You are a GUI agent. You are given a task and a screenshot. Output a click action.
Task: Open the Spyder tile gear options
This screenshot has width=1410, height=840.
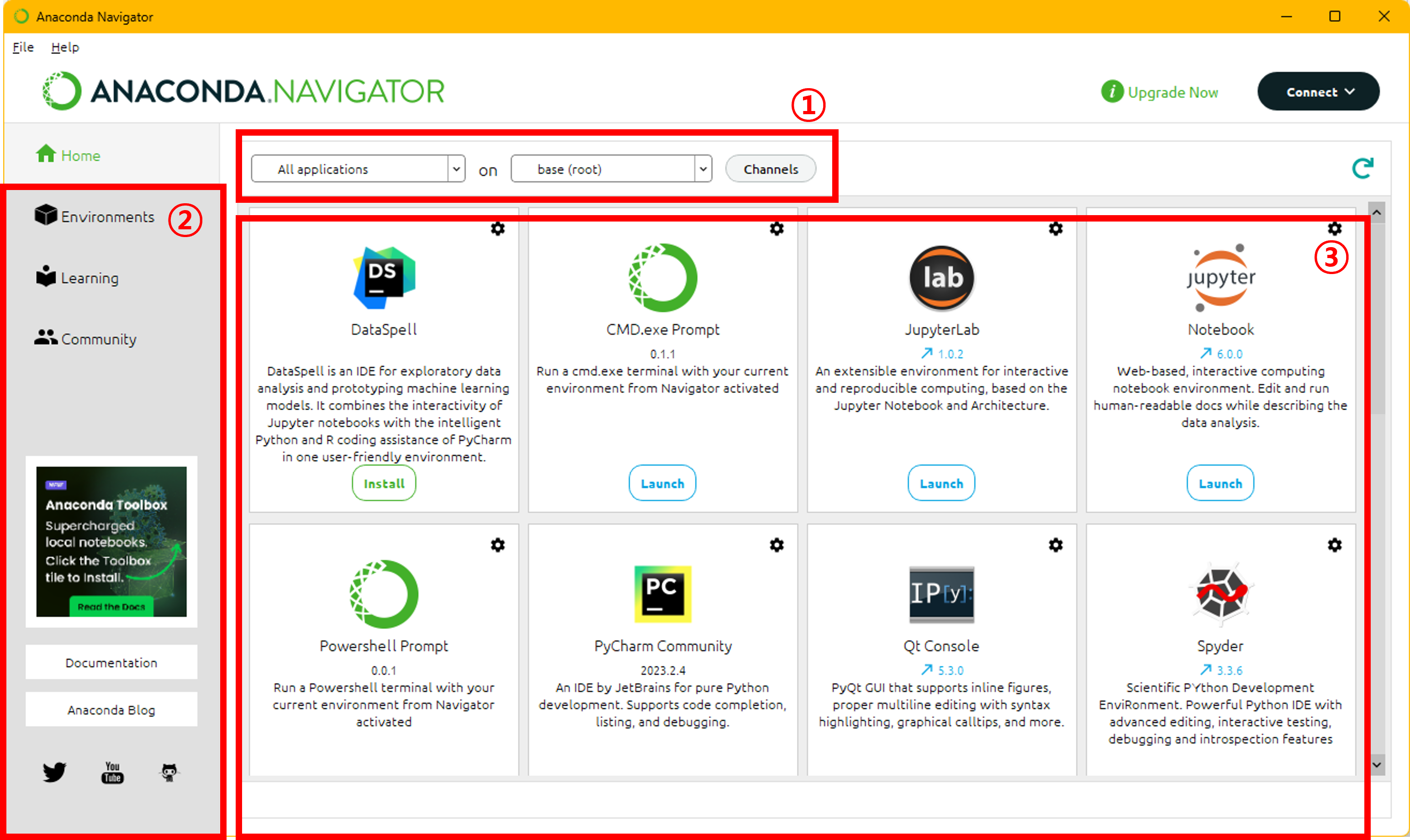point(1335,545)
